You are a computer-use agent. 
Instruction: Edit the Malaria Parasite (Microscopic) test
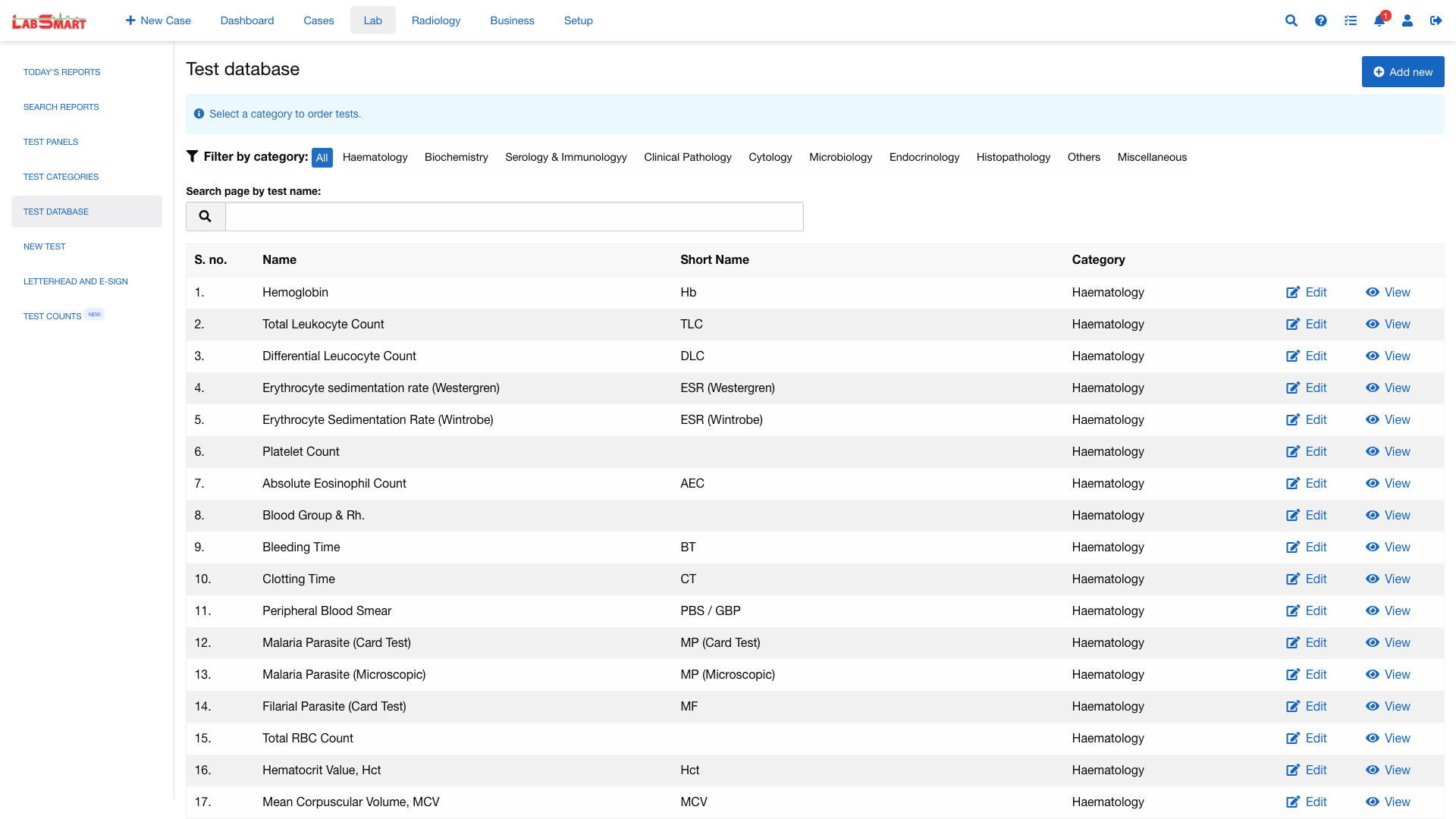click(1306, 674)
